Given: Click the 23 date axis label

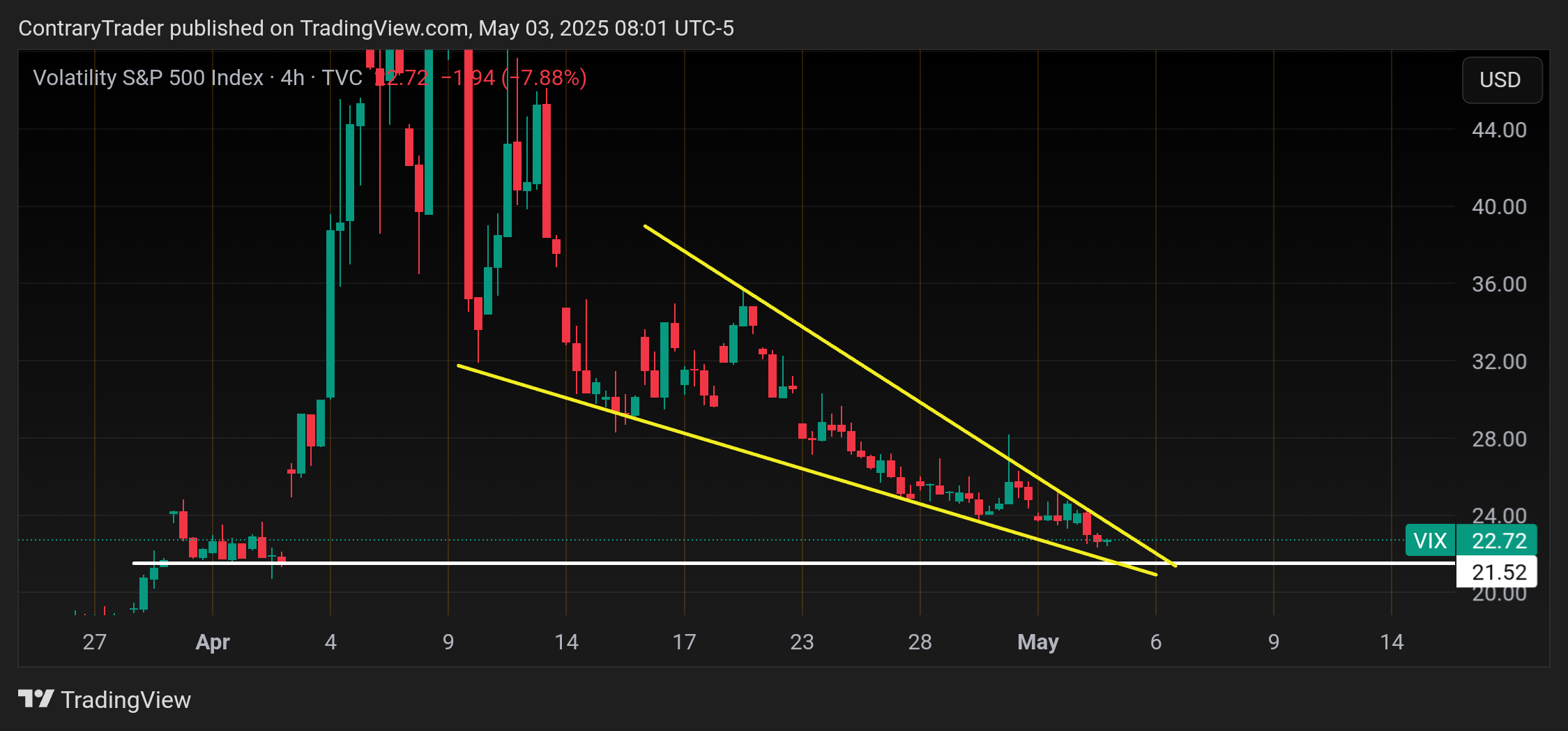Looking at the screenshot, I should [x=802, y=642].
